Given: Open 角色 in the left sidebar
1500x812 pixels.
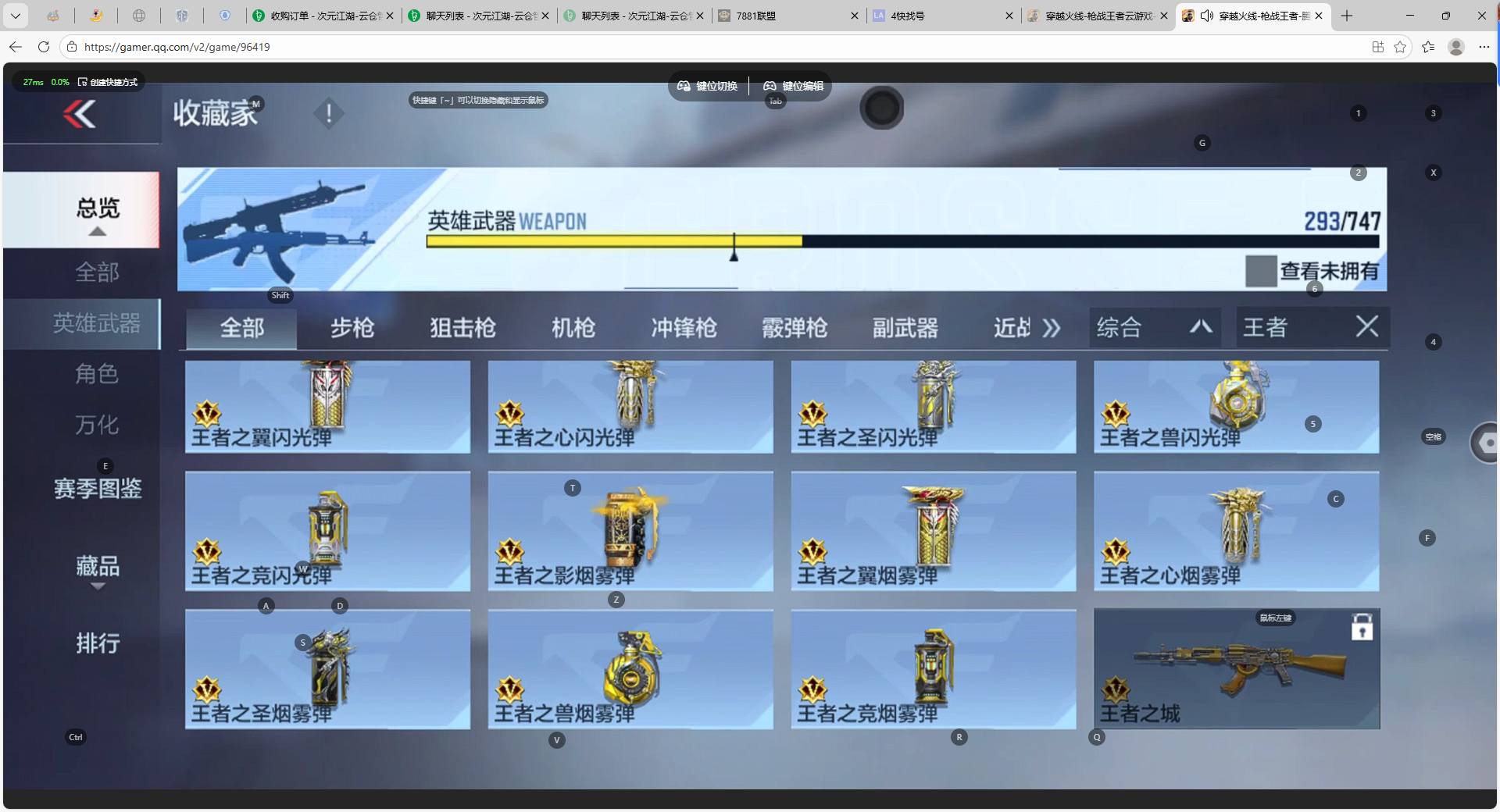Looking at the screenshot, I should pos(97,374).
